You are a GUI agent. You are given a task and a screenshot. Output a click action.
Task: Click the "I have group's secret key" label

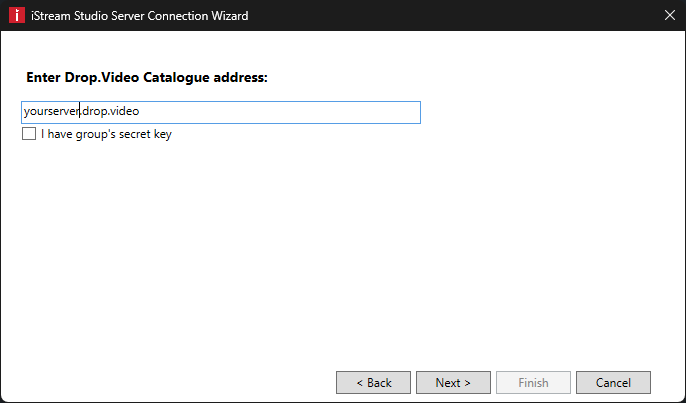click(106, 134)
